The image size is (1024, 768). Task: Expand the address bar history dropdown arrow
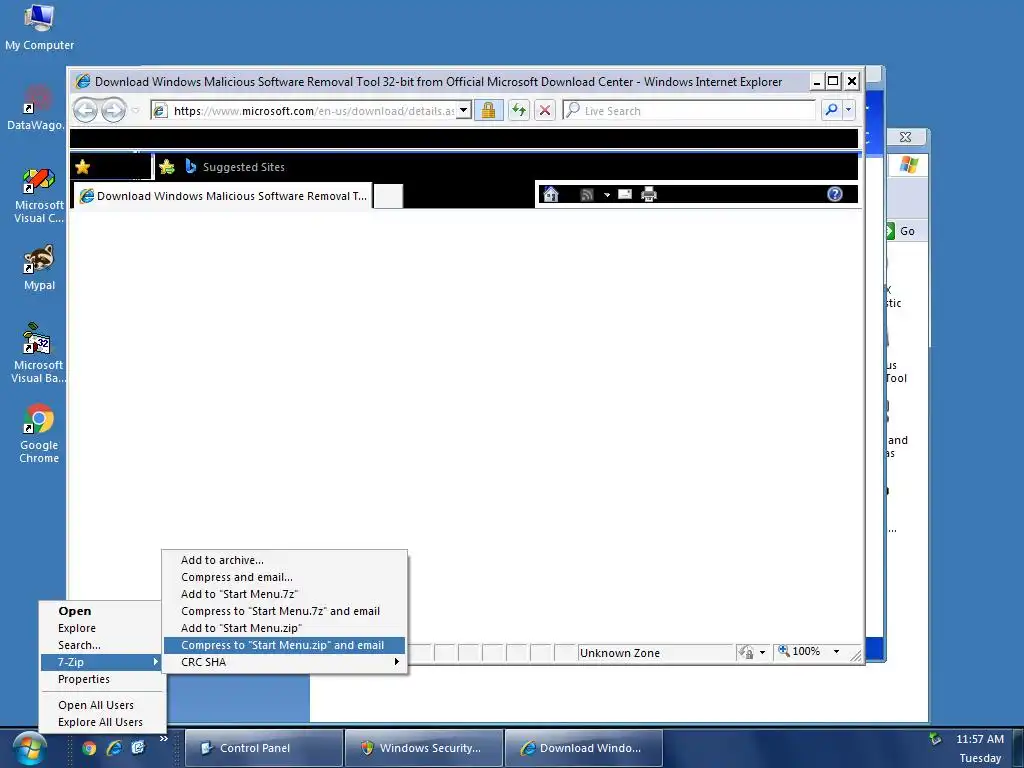point(464,110)
